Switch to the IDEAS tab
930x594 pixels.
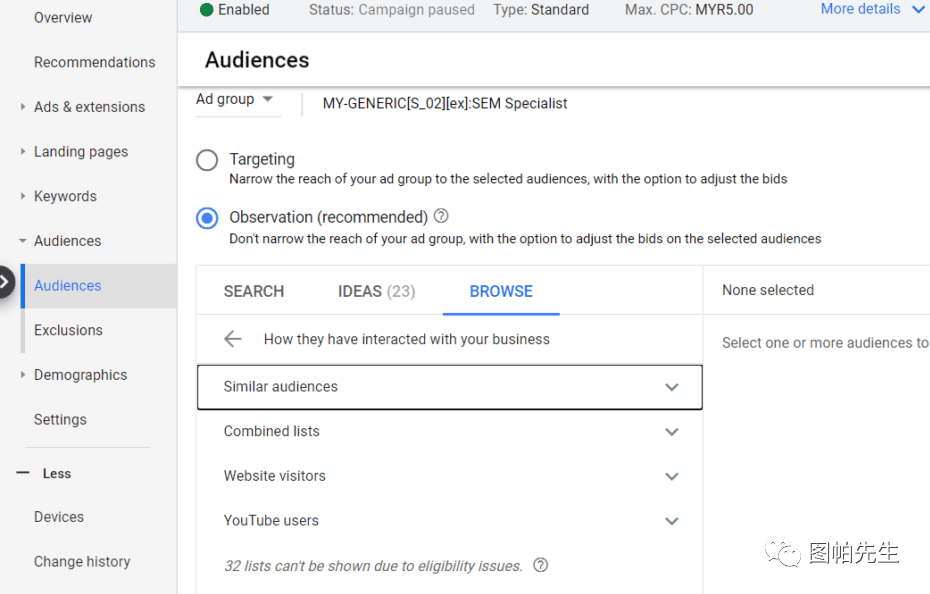tap(376, 291)
